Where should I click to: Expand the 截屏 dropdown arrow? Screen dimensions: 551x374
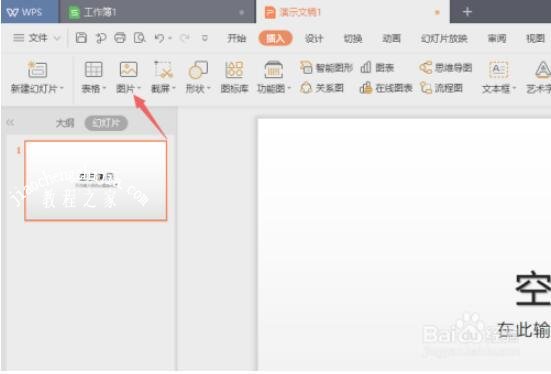tap(174, 89)
